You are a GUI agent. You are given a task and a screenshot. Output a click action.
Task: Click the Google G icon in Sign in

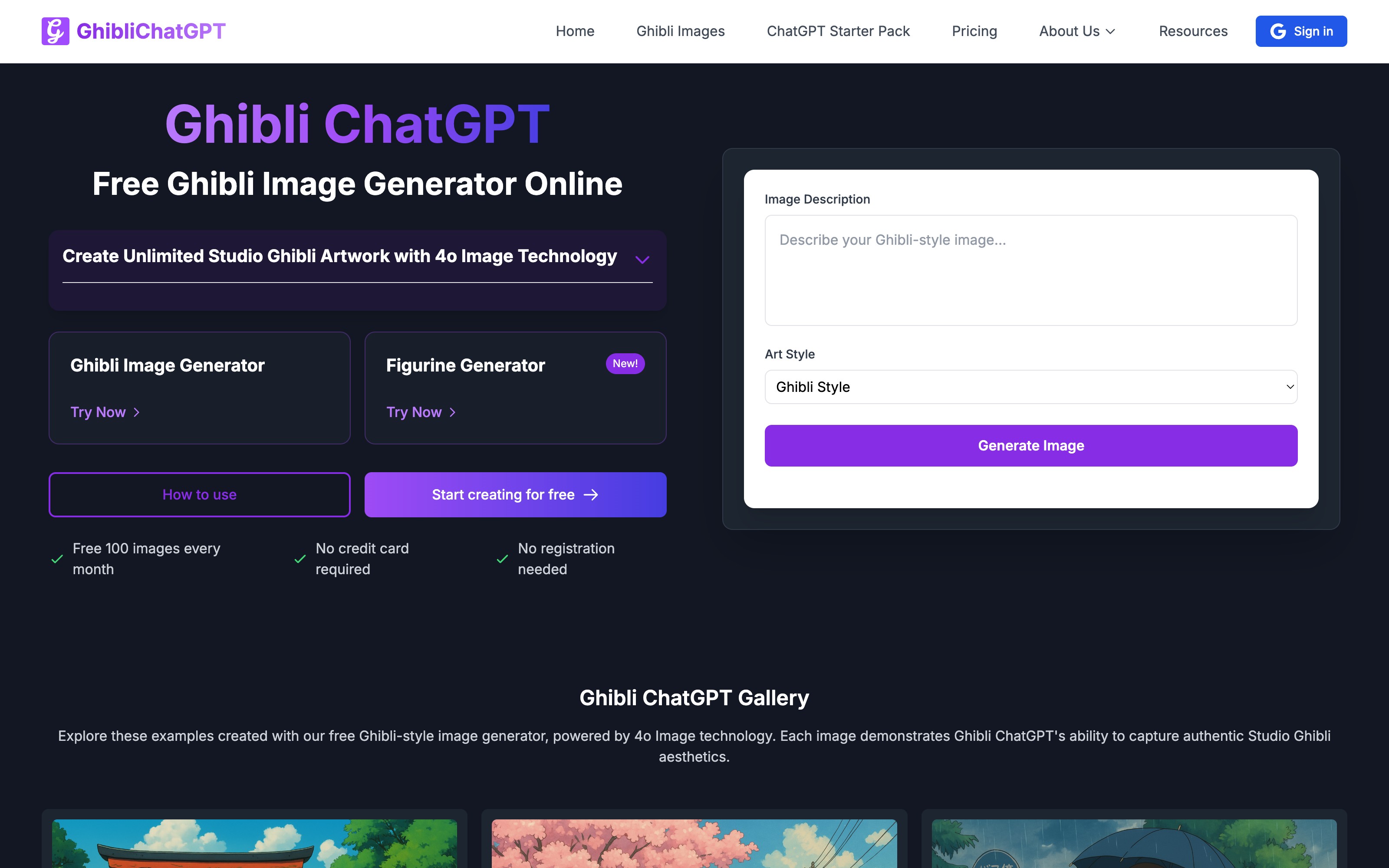(x=1277, y=31)
